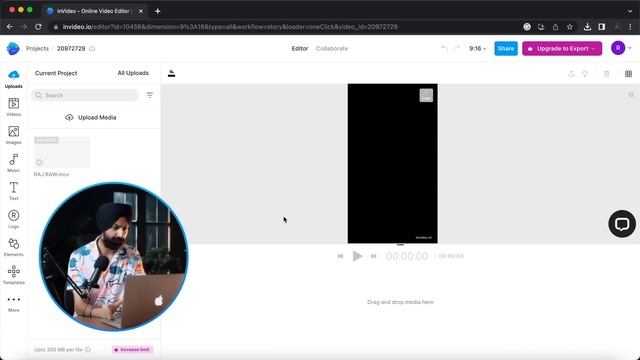Expand the R profile avatar menu

pos(621,48)
